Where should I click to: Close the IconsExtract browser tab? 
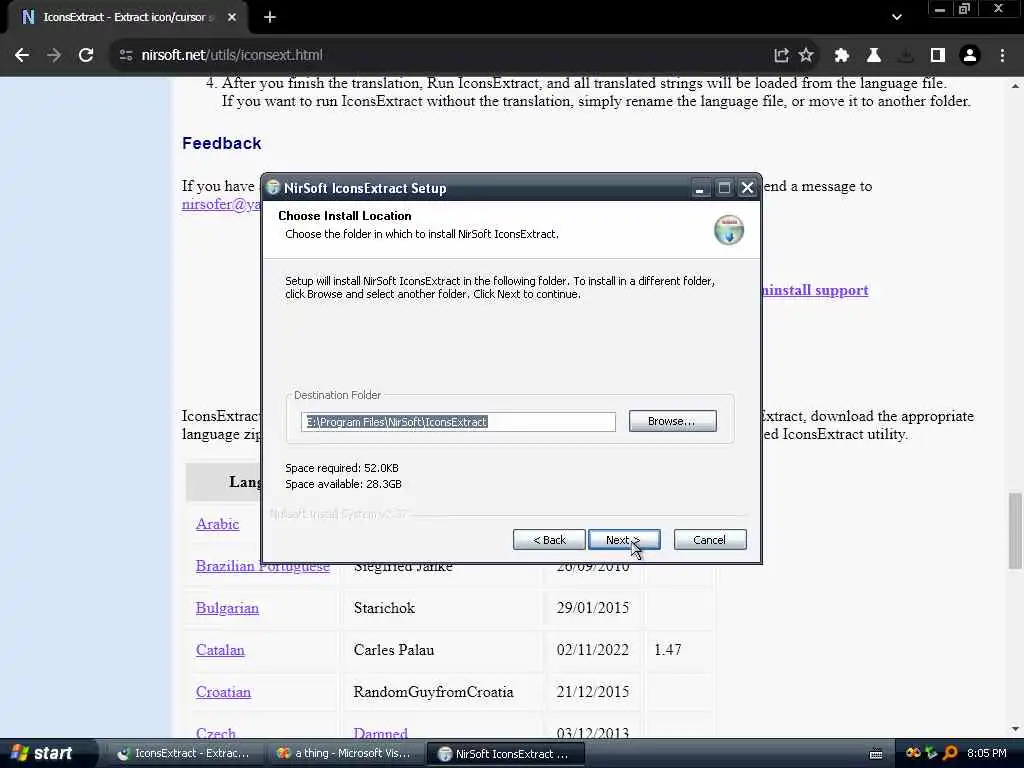tap(232, 18)
